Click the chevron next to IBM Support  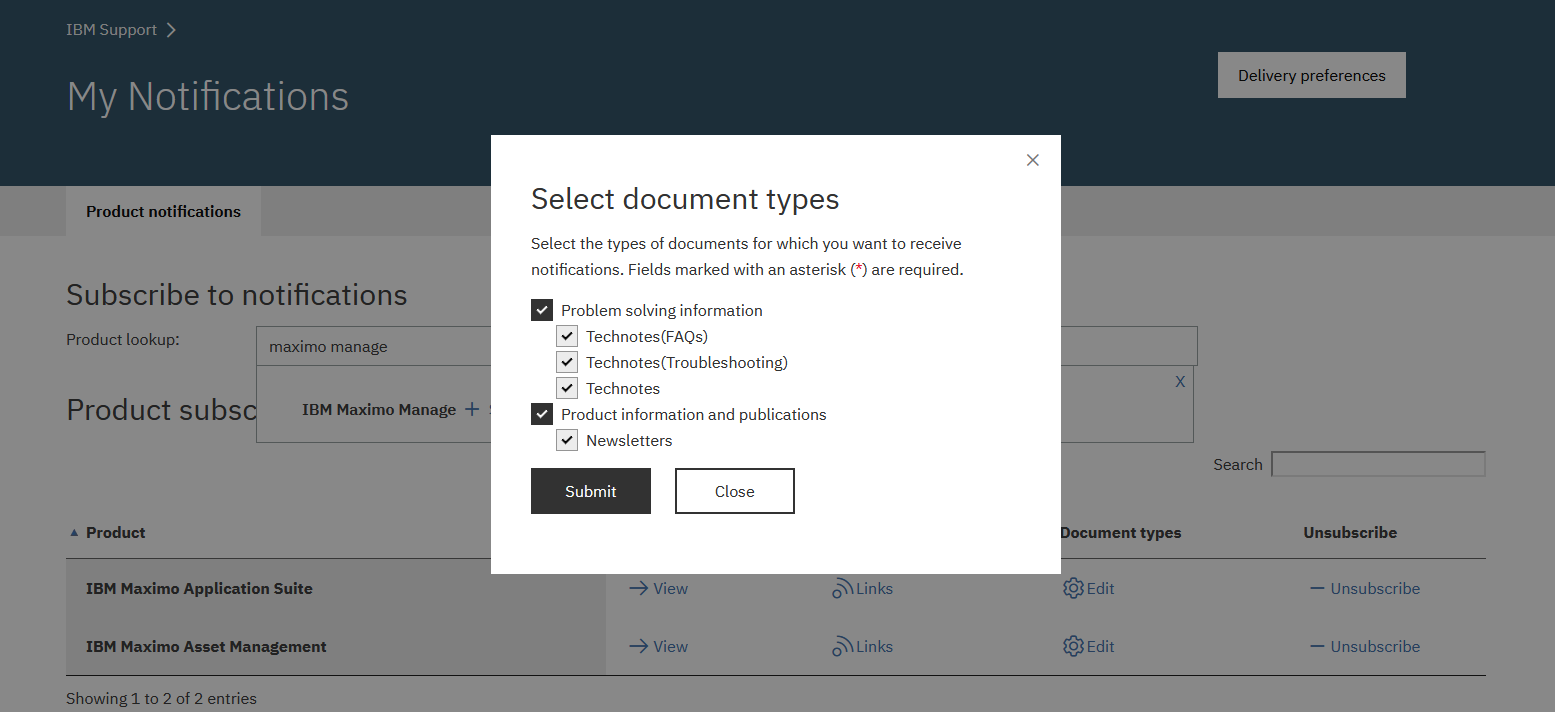(171, 30)
